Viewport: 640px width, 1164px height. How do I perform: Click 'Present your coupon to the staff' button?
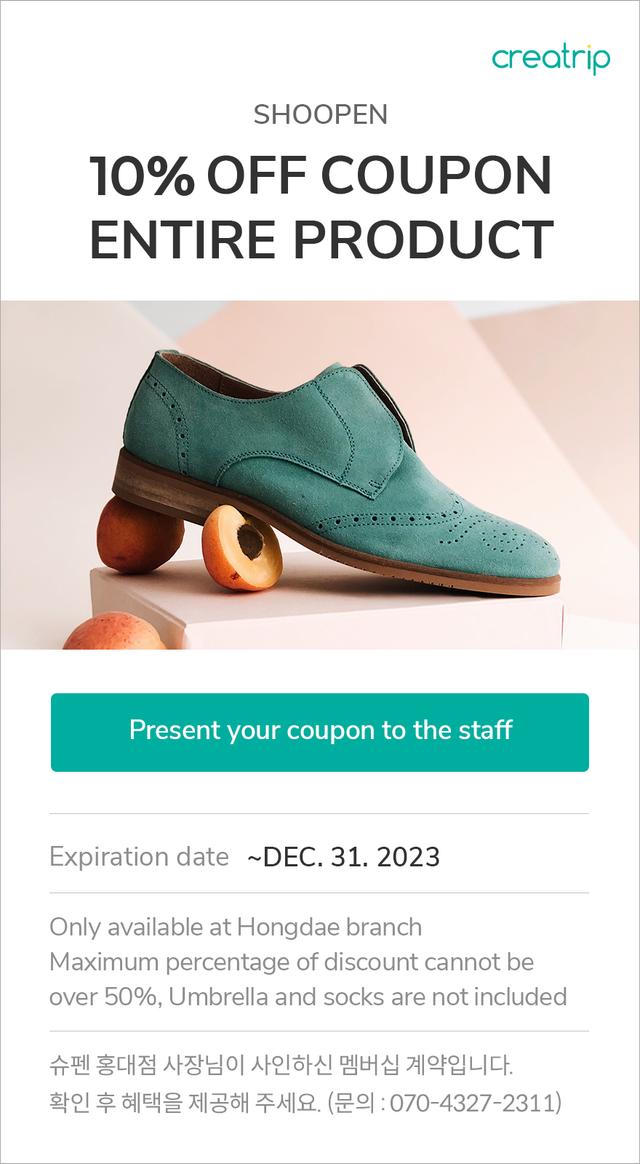(x=320, y=732)
